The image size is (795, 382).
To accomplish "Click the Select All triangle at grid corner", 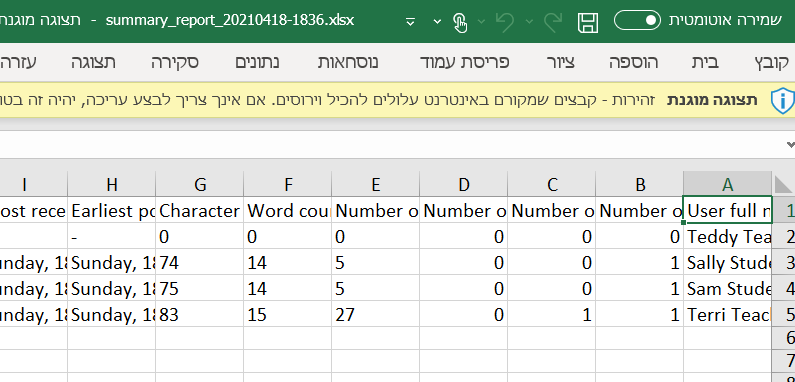I will pos(784,184).
